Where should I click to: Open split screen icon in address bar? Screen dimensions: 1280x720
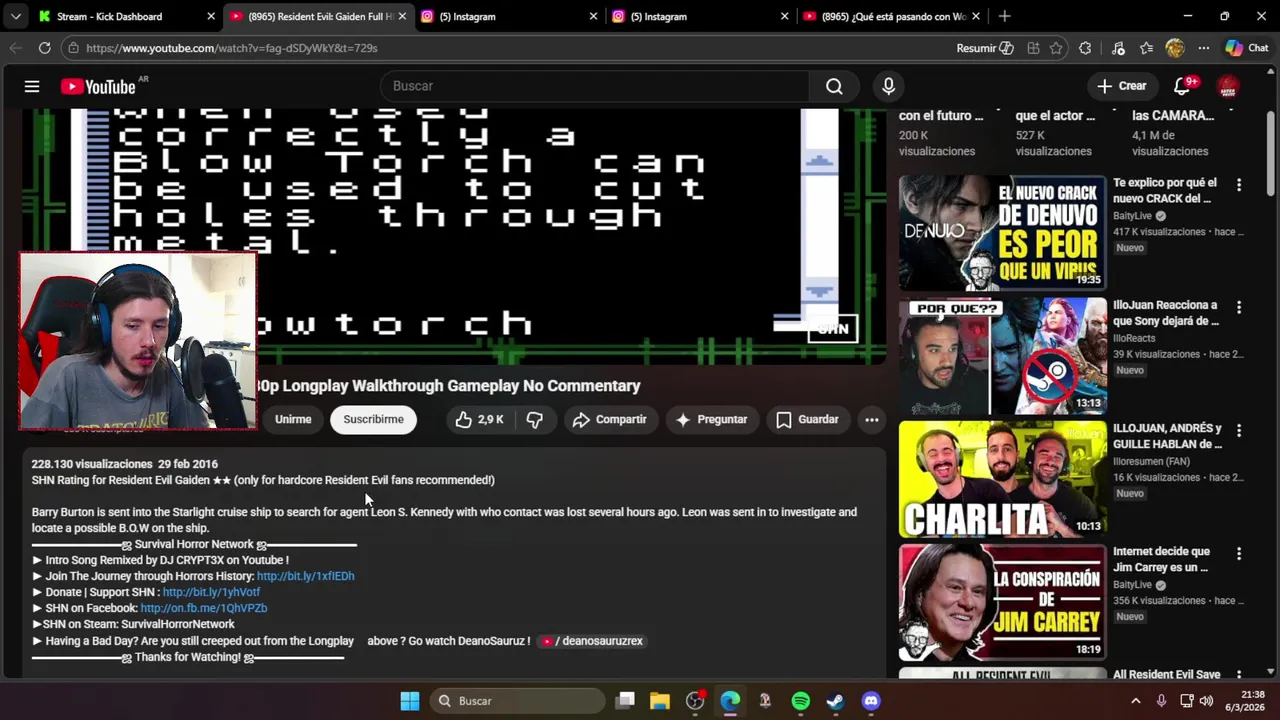(1033, 48)
